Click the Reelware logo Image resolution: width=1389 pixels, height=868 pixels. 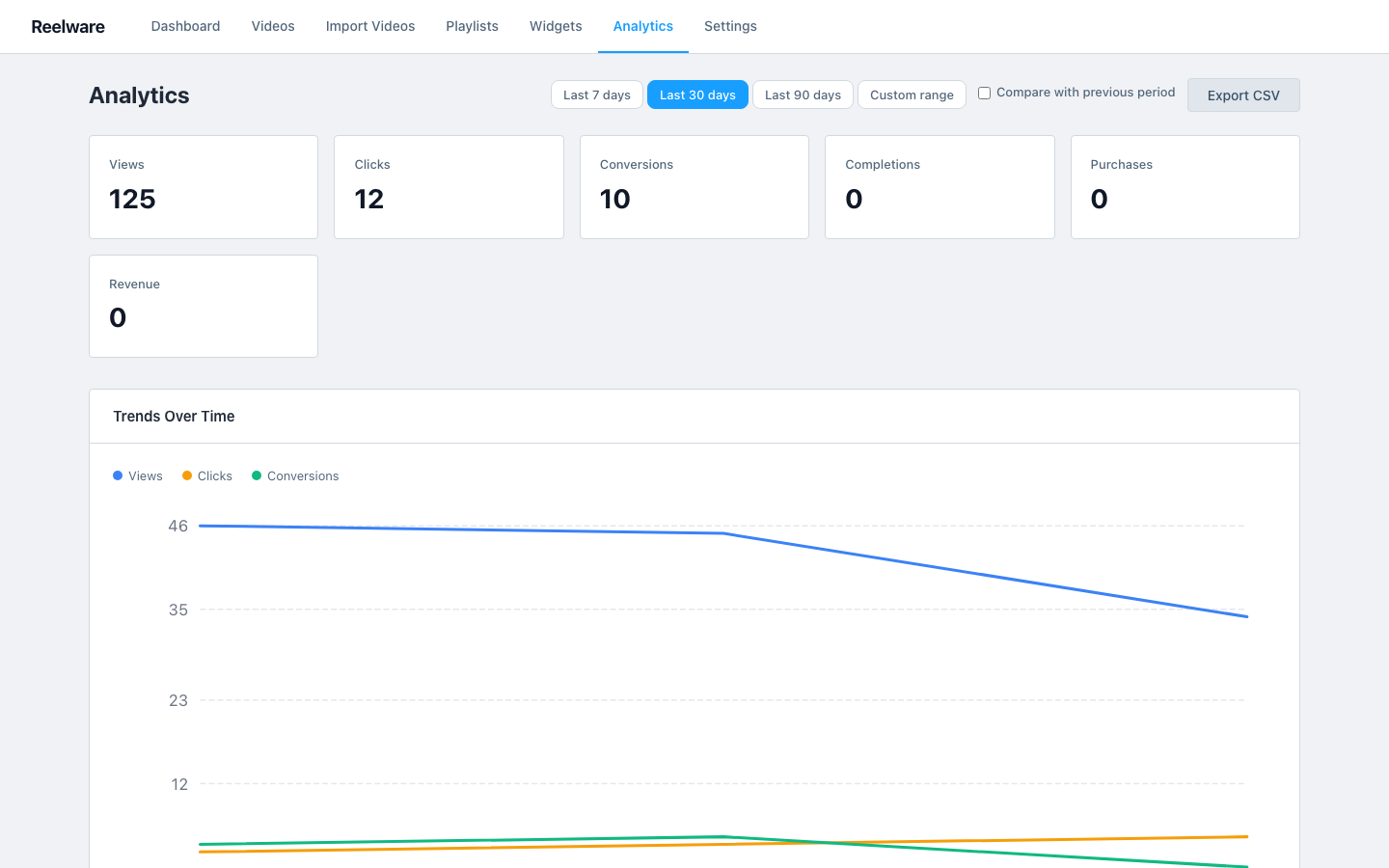click(x=68, y=26)
